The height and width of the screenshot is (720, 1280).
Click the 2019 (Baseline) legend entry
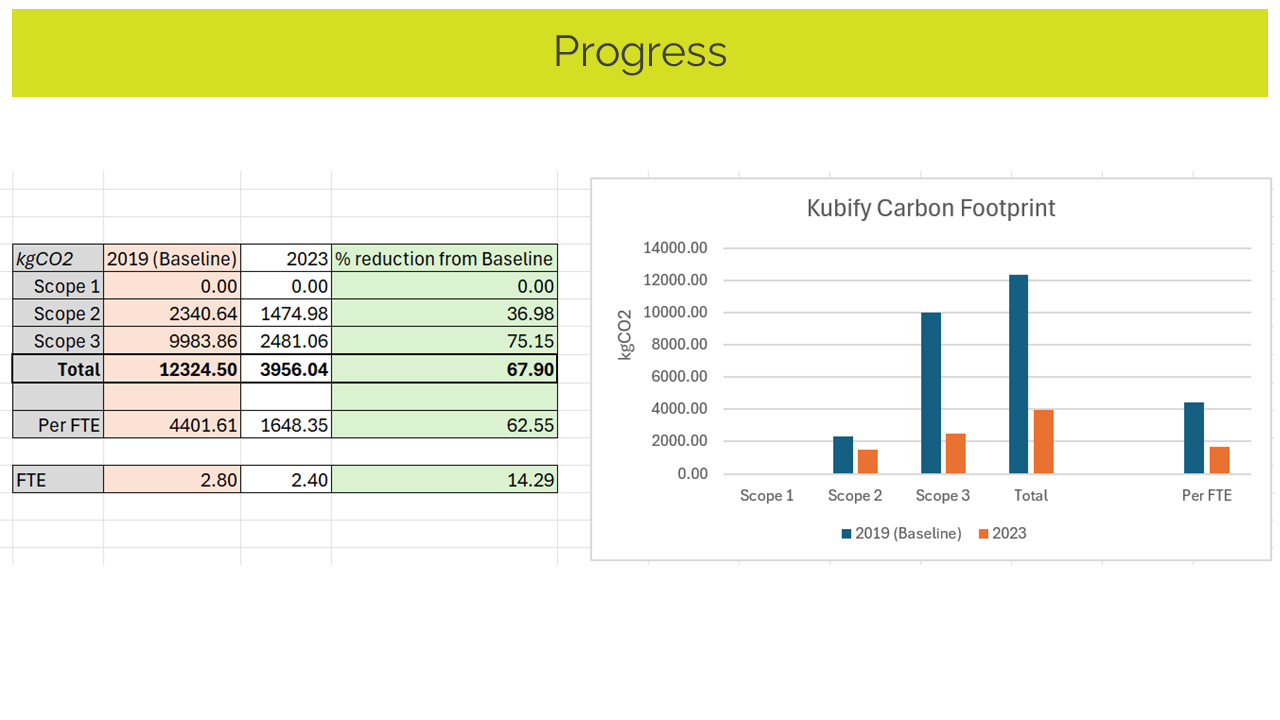click(x=901, y=533)
